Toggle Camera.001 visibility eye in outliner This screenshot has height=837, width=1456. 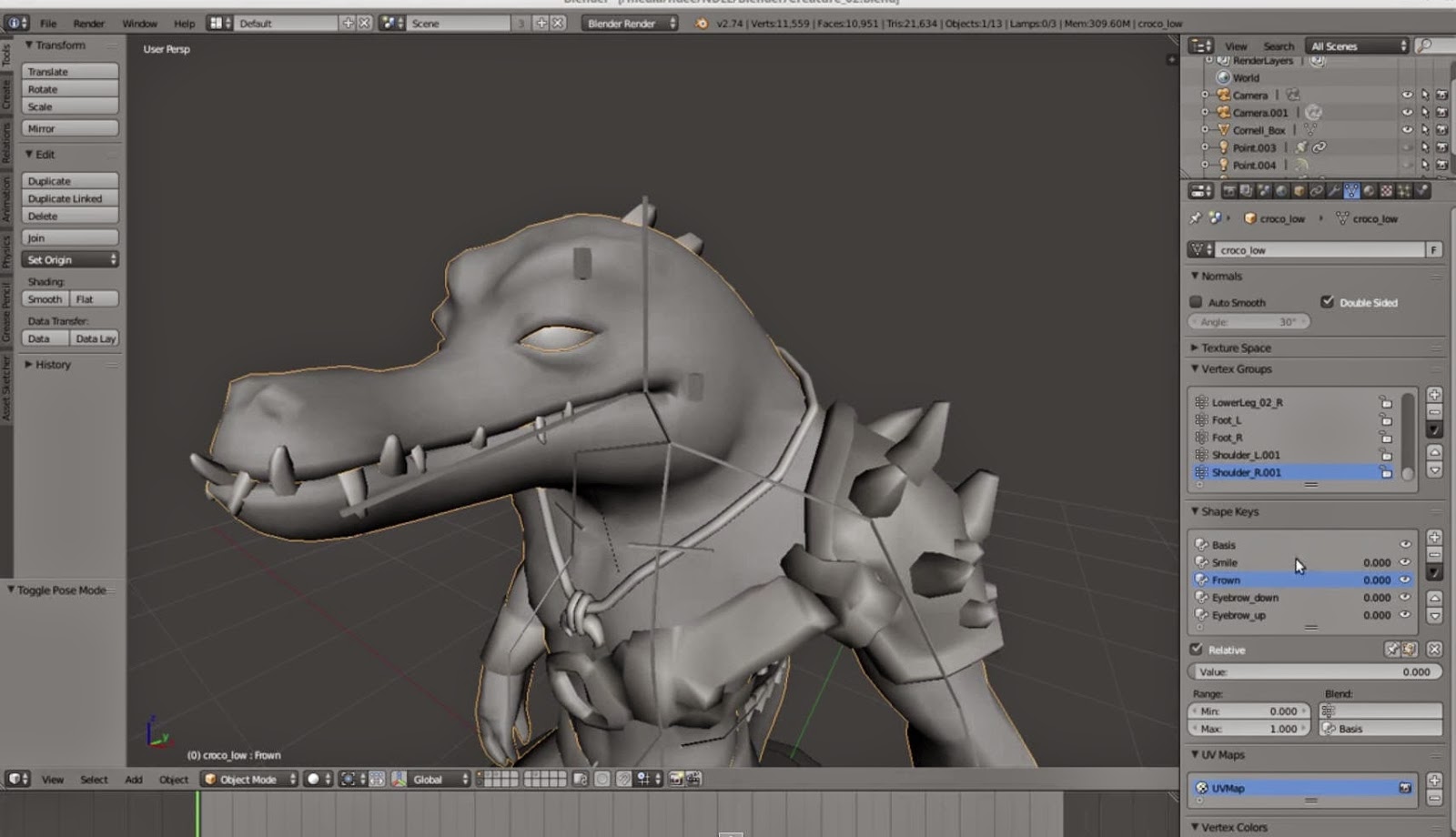click(x=1407, y=113)
